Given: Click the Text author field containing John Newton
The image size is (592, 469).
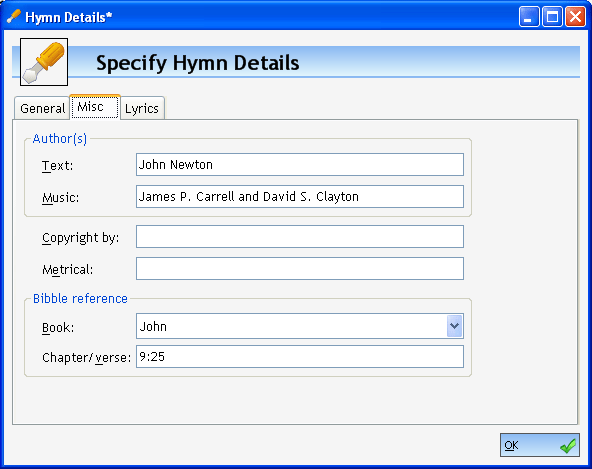Looking at the screenshot, I should (300, 165).
